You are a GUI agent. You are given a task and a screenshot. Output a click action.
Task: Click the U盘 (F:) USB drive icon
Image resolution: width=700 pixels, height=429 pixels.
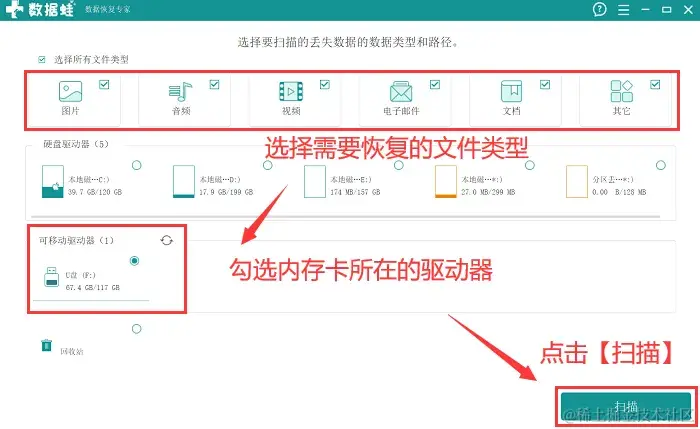coord(52,277)
